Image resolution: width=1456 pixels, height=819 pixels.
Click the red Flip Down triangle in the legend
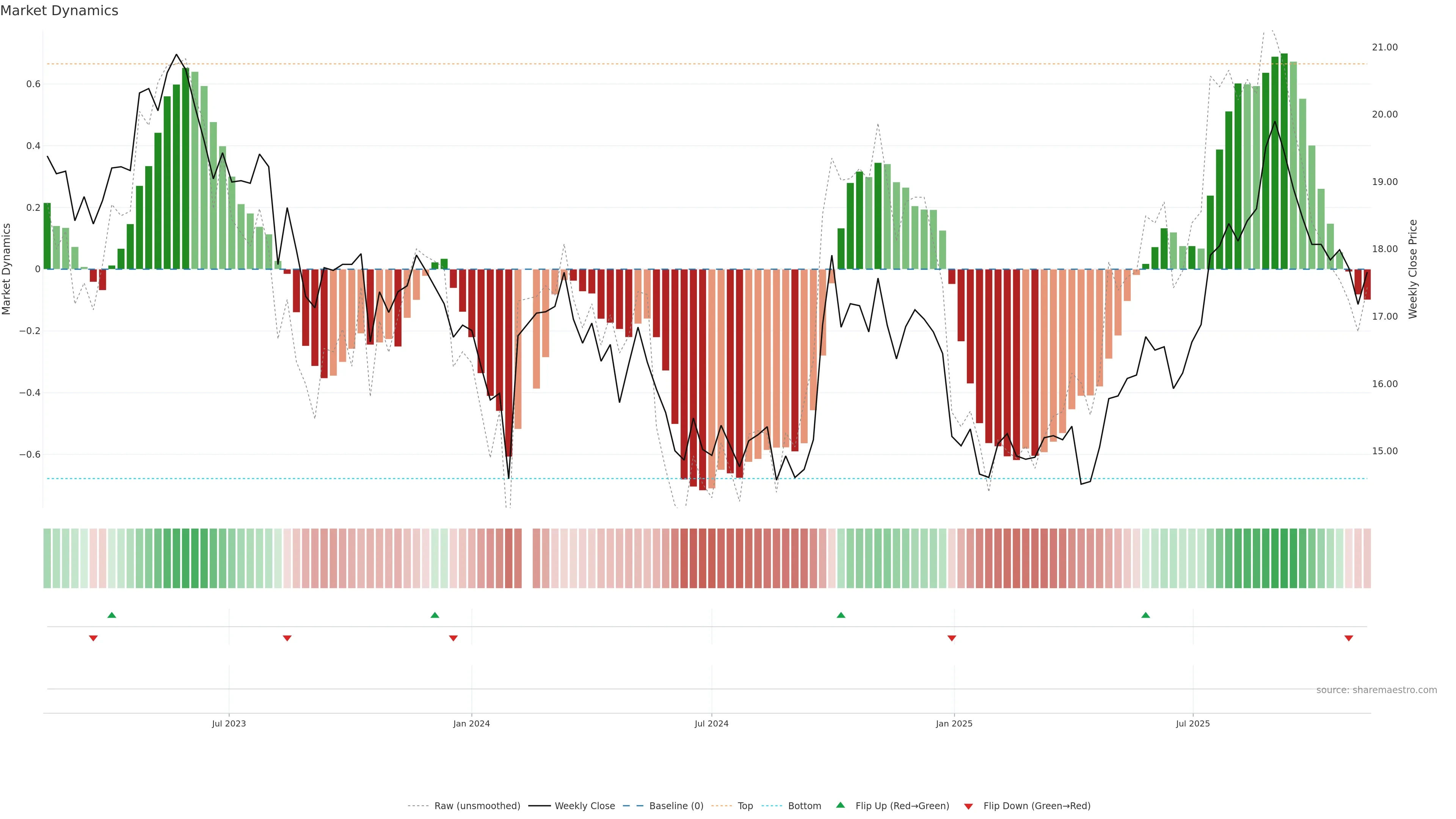pyautogui.click(x=968, y=806)
